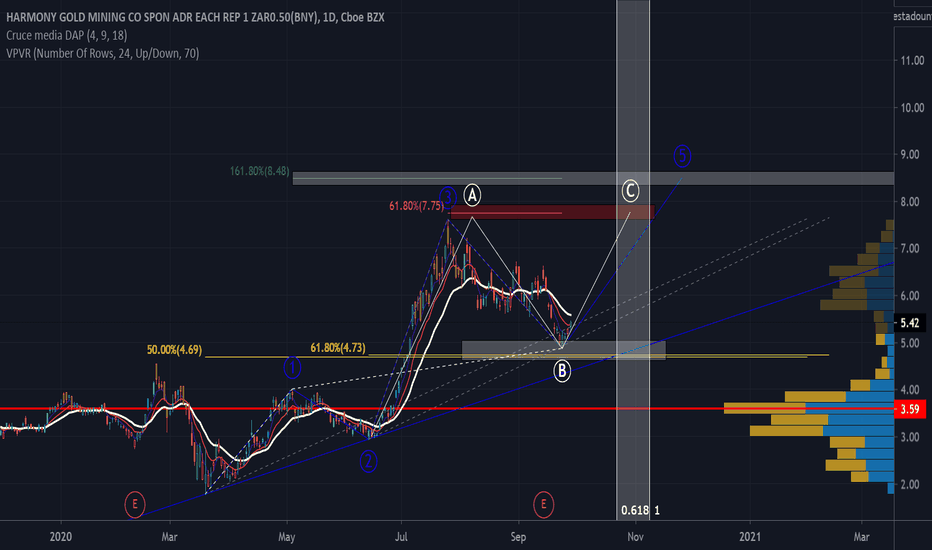
Task: Click the Jul time axis label
Action: coord(401,537)
